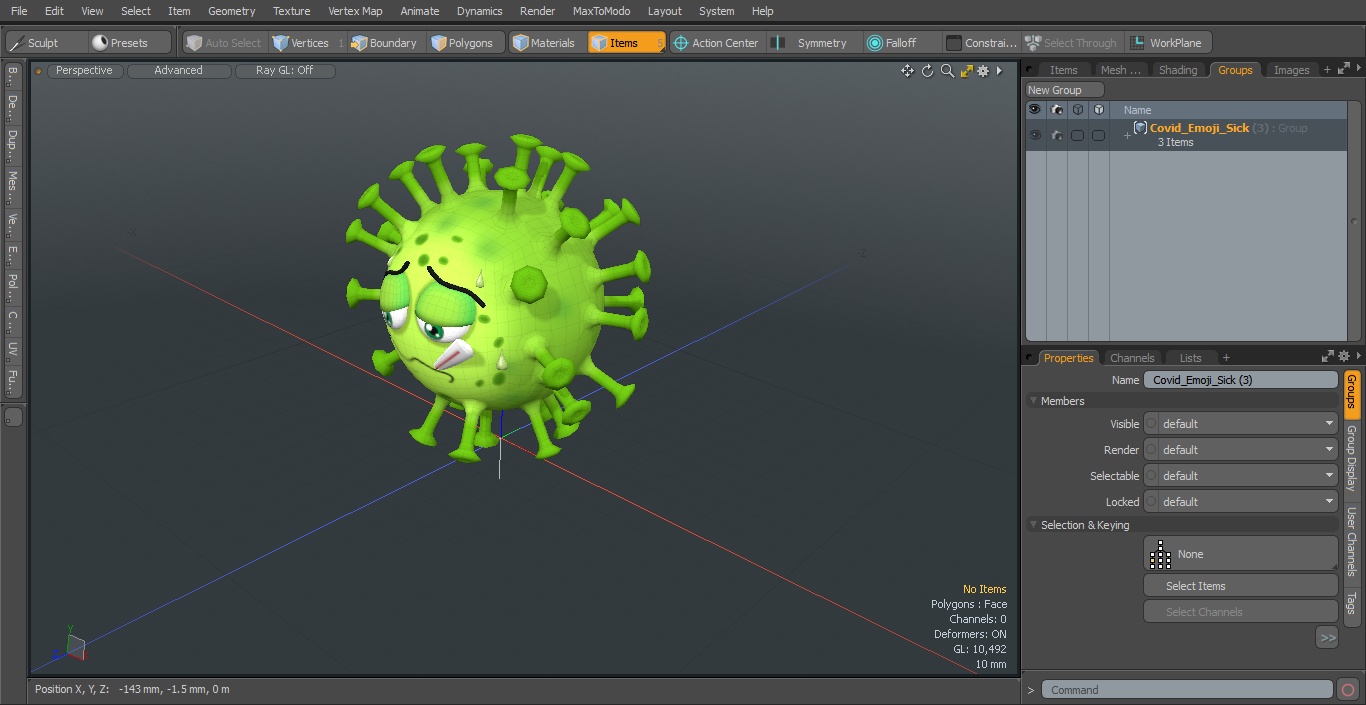Click the Select Channels button

pos(1240,612)
